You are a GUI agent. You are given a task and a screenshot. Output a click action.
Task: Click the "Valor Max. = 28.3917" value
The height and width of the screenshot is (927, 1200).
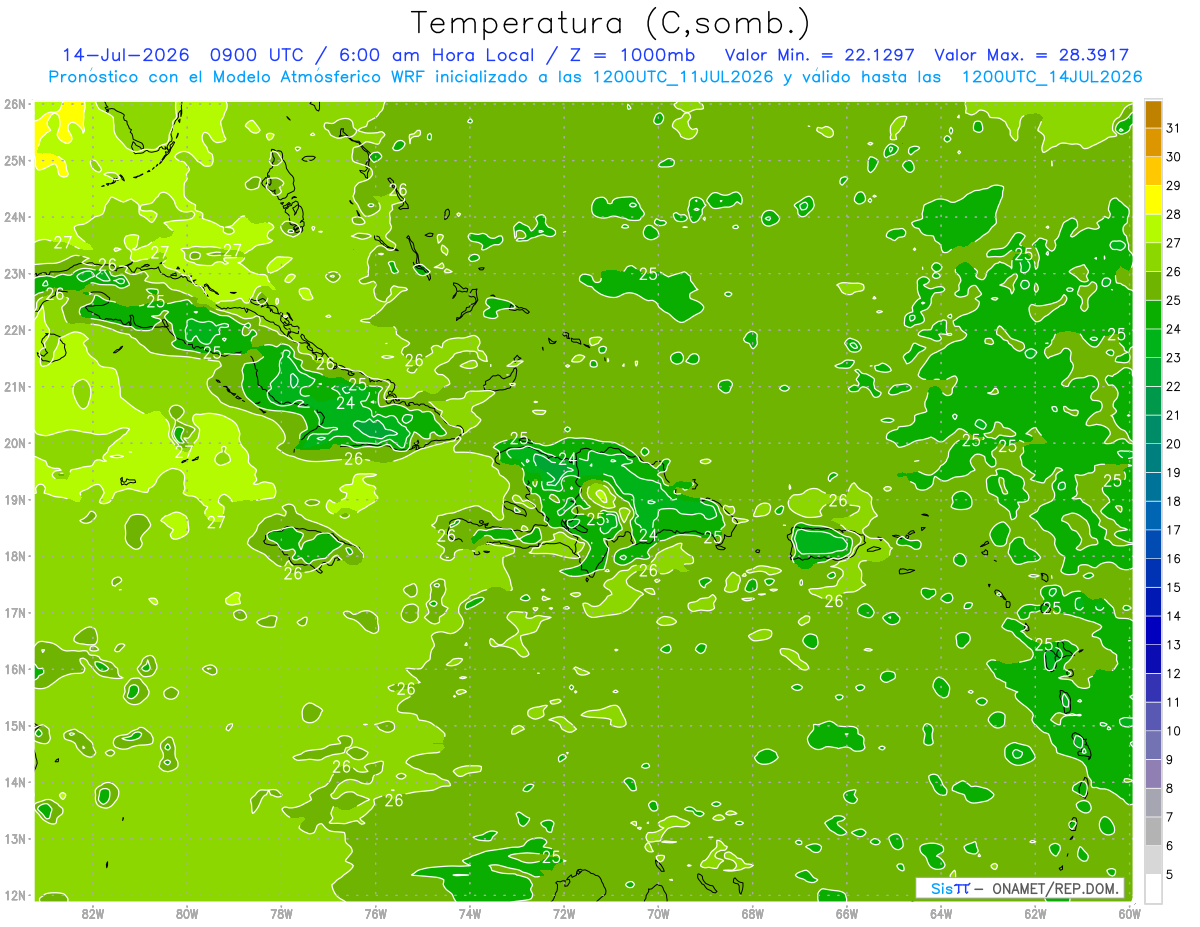[x=1031, y=55]
